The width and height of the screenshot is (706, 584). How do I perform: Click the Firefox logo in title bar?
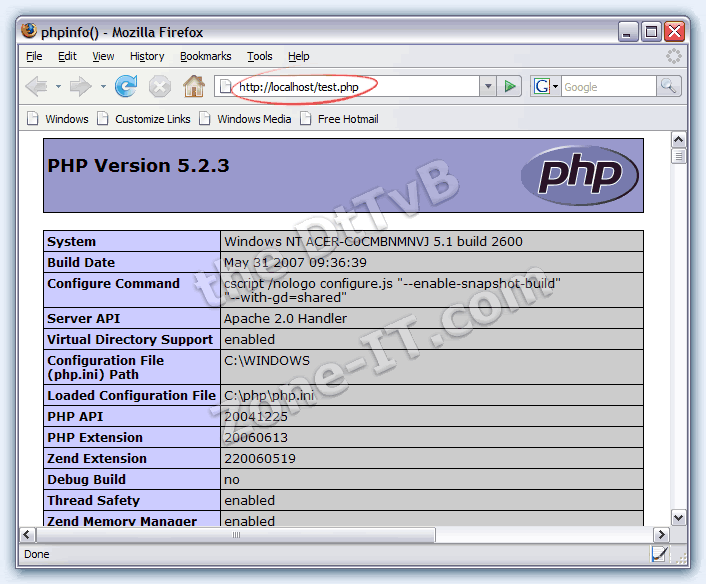click(x=29, y=32)
